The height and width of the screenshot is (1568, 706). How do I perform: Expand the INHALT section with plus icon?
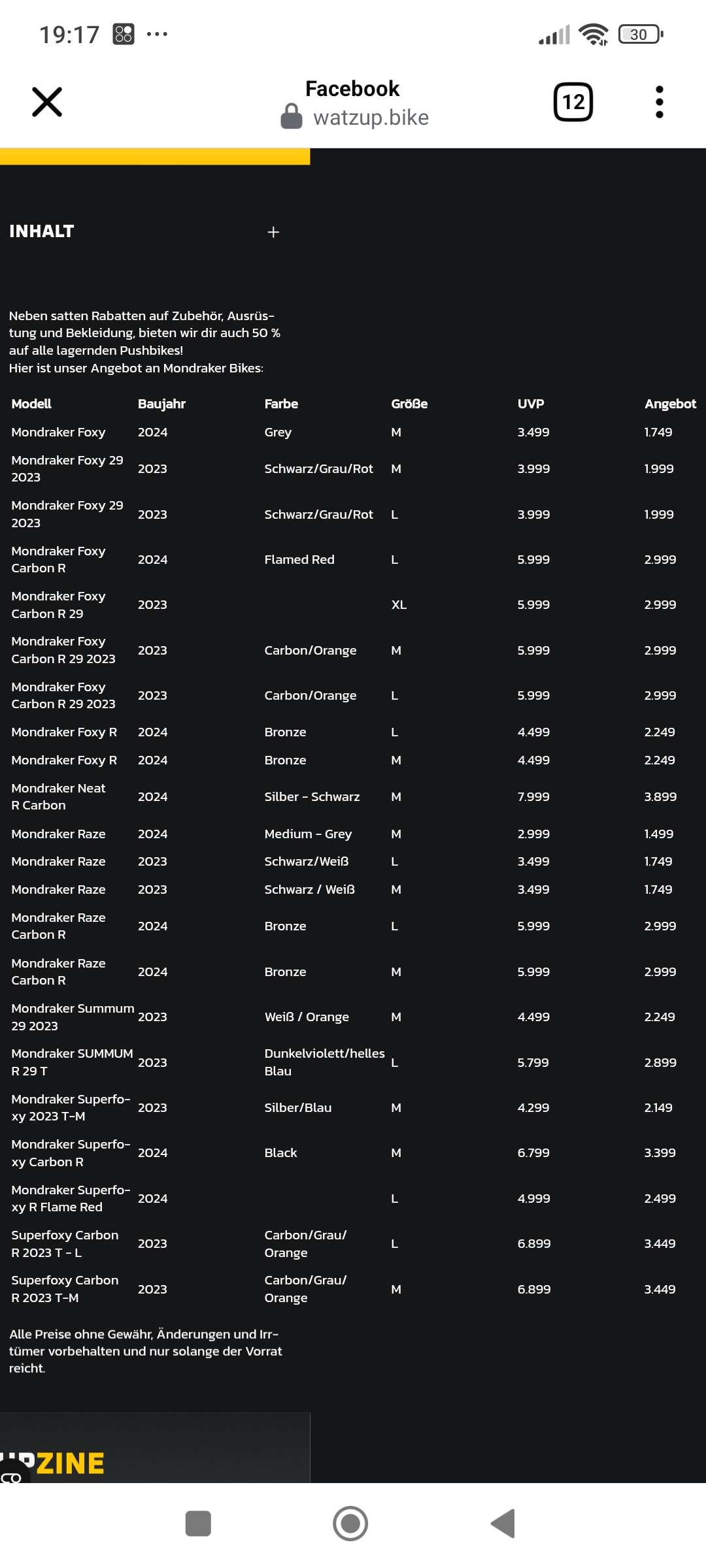click(x=273, y=232)
